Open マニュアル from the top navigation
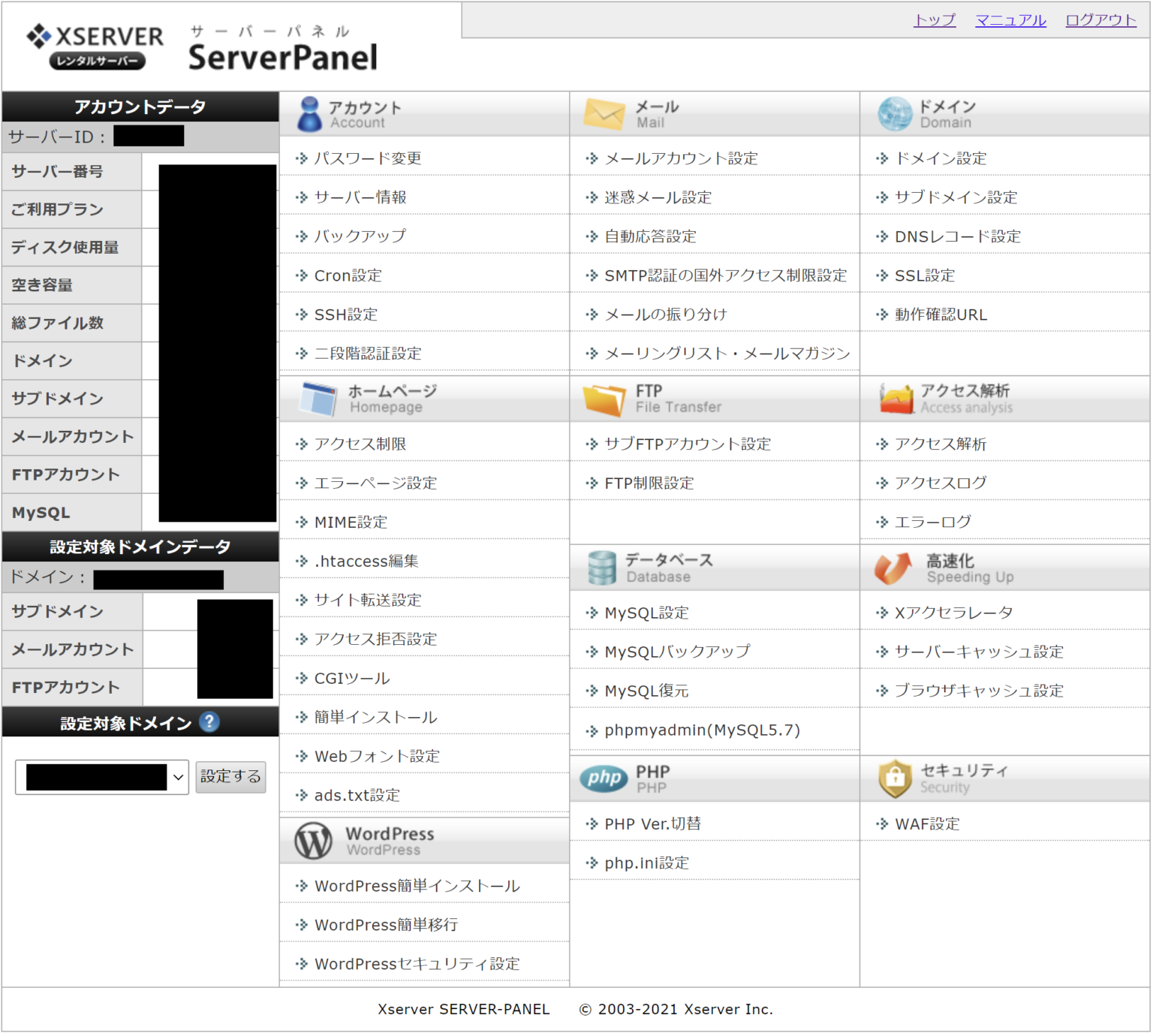Image resolution: width=1153 pixels, height=1036 pixels. pyautogui.click(x=1010, y=20)
